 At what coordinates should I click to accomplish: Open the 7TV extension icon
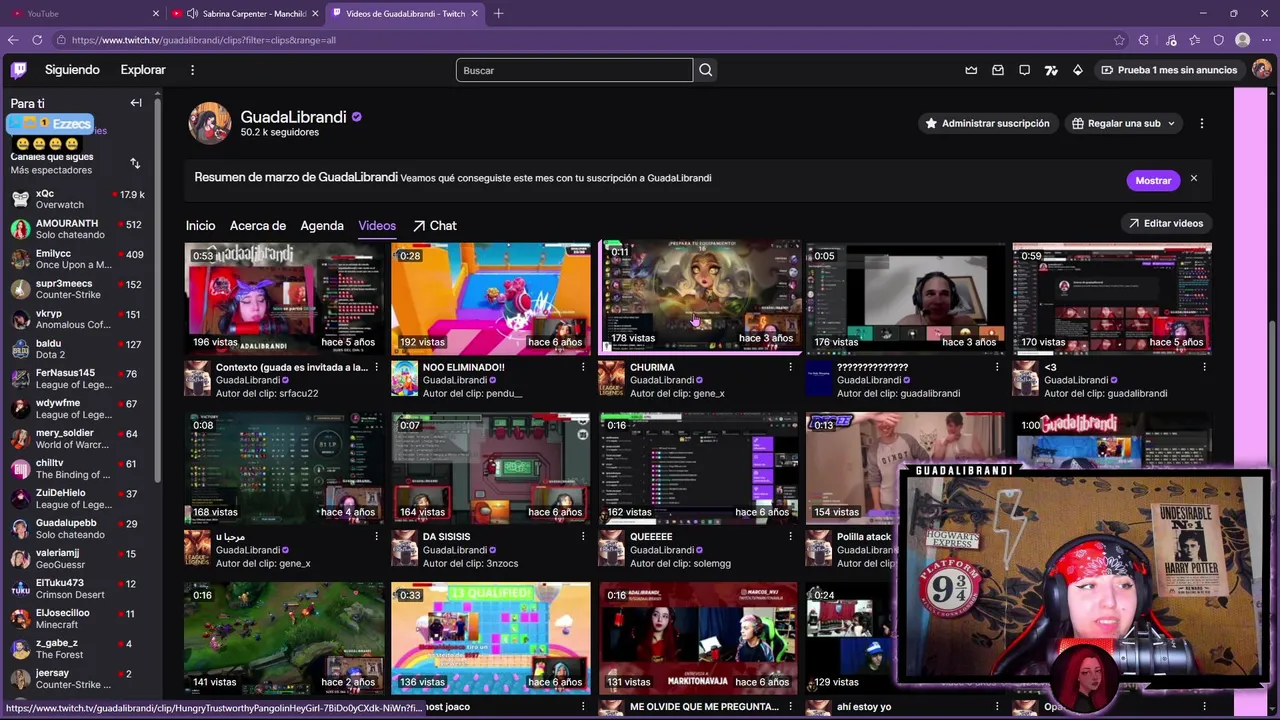point(1051,70)
